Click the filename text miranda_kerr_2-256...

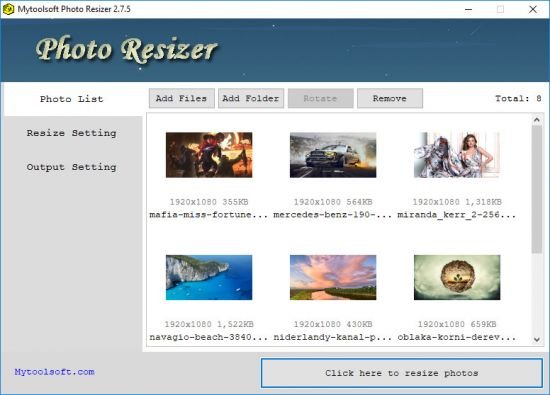(x=457, y=215)
